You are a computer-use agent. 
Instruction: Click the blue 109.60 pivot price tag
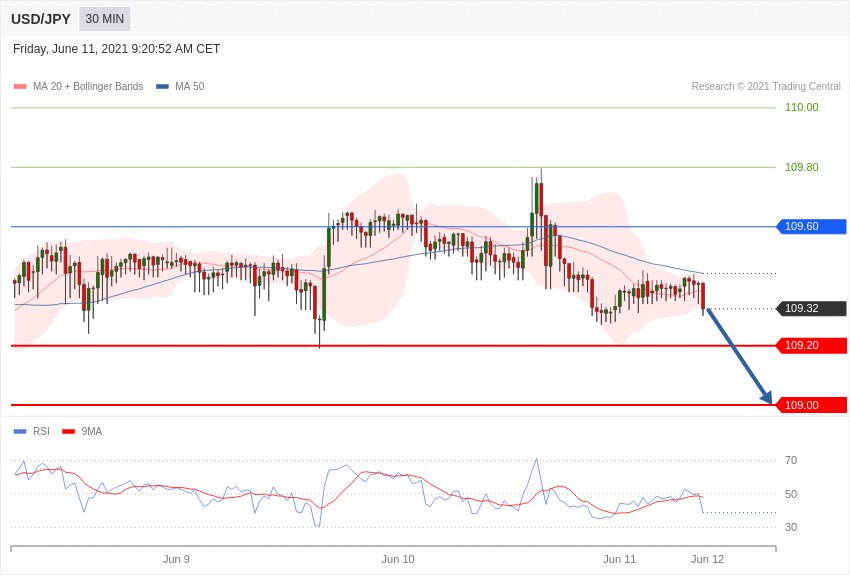pyautogui.click(x=812, y=226)
